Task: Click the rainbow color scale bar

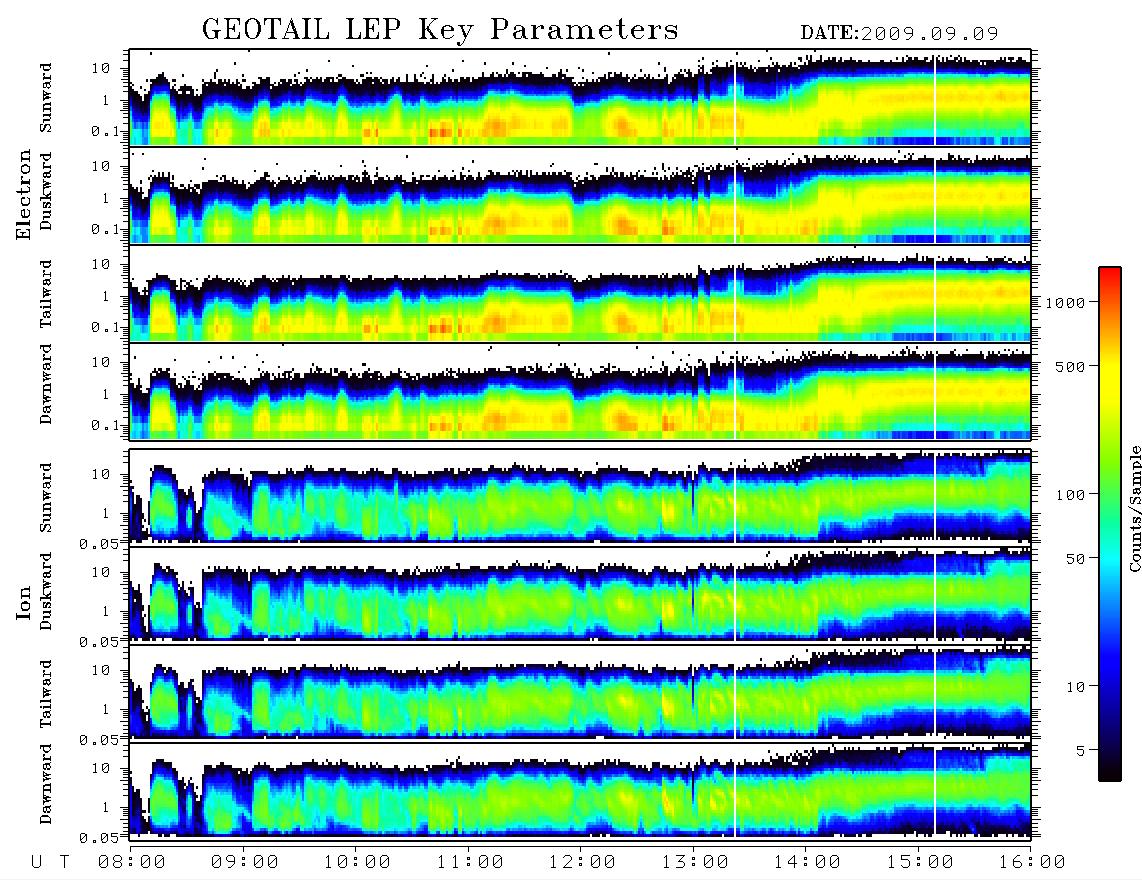Action: (x=1110, y=524)
